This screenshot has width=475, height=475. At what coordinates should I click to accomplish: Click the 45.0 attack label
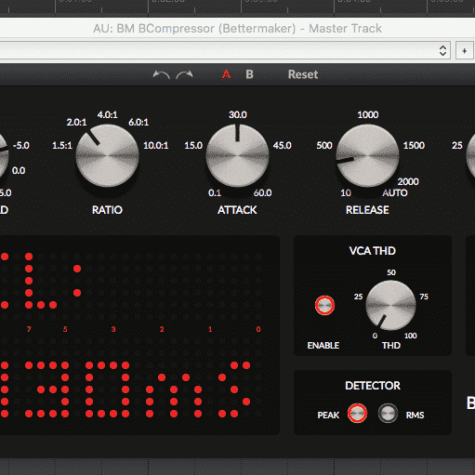point(282,146)
